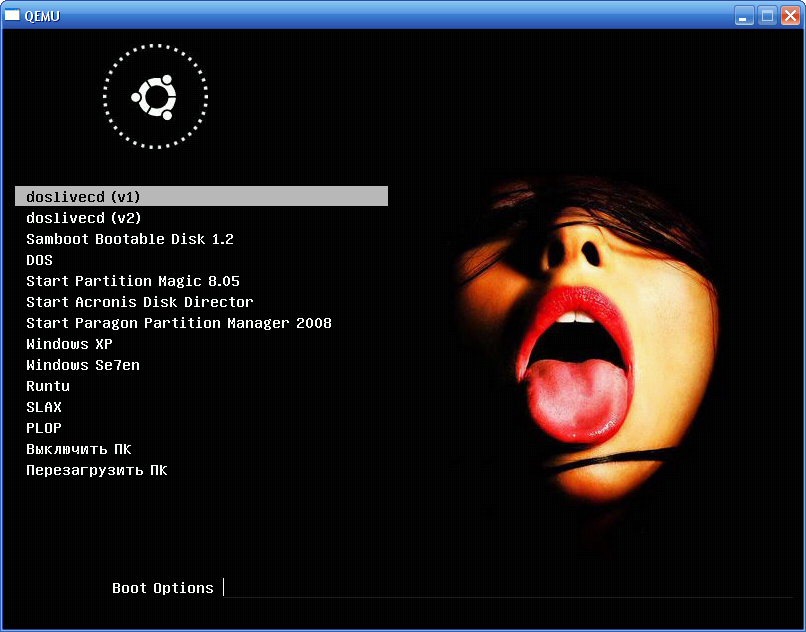Choose Start Partition Magic 8.05
The image size is (806, 632).
click(133, 281)
